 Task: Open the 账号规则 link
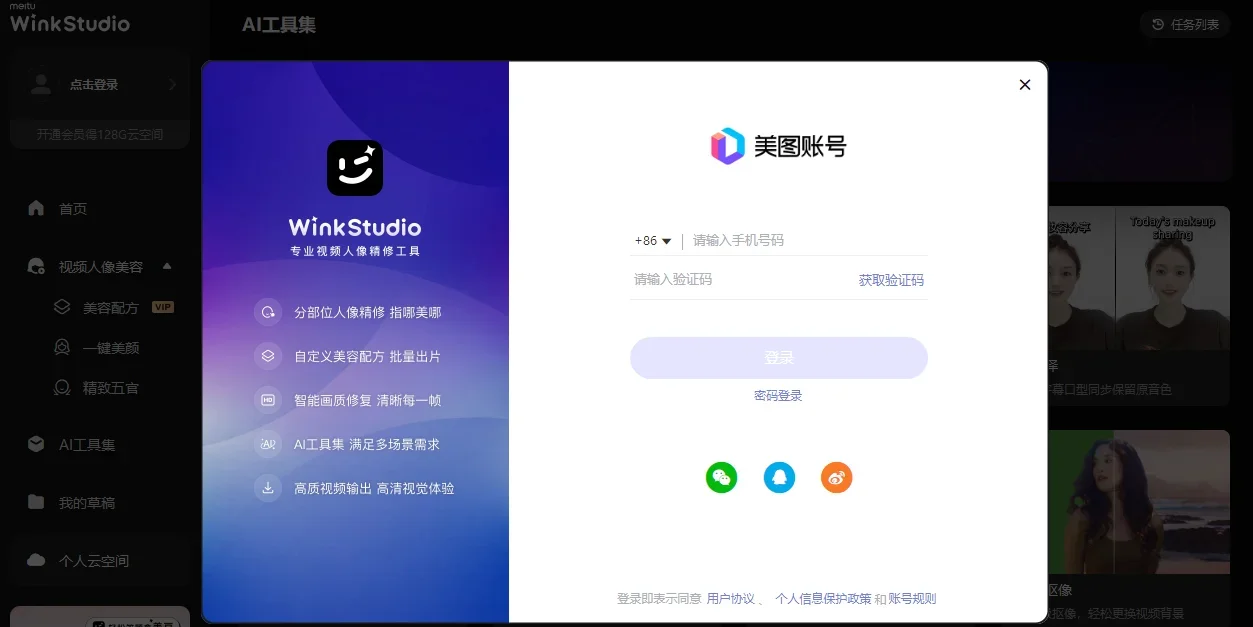[x=912, y=599]
